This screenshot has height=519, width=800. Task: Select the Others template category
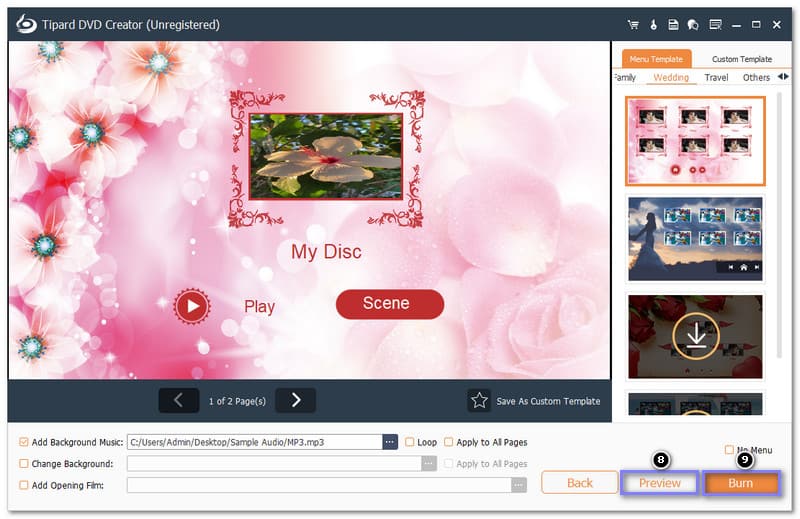pos(756,78)
